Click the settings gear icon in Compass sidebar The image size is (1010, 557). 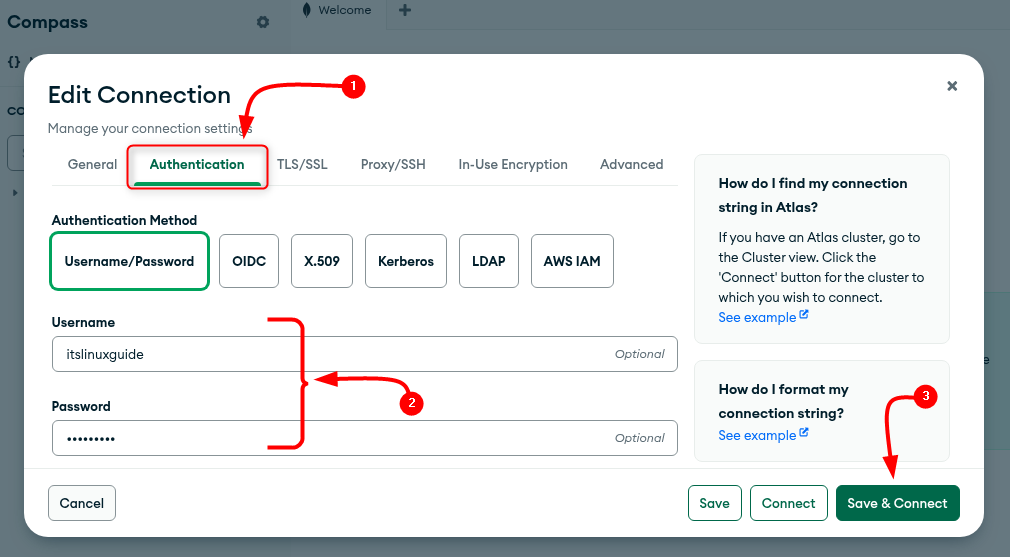click(x=263, y=22)
